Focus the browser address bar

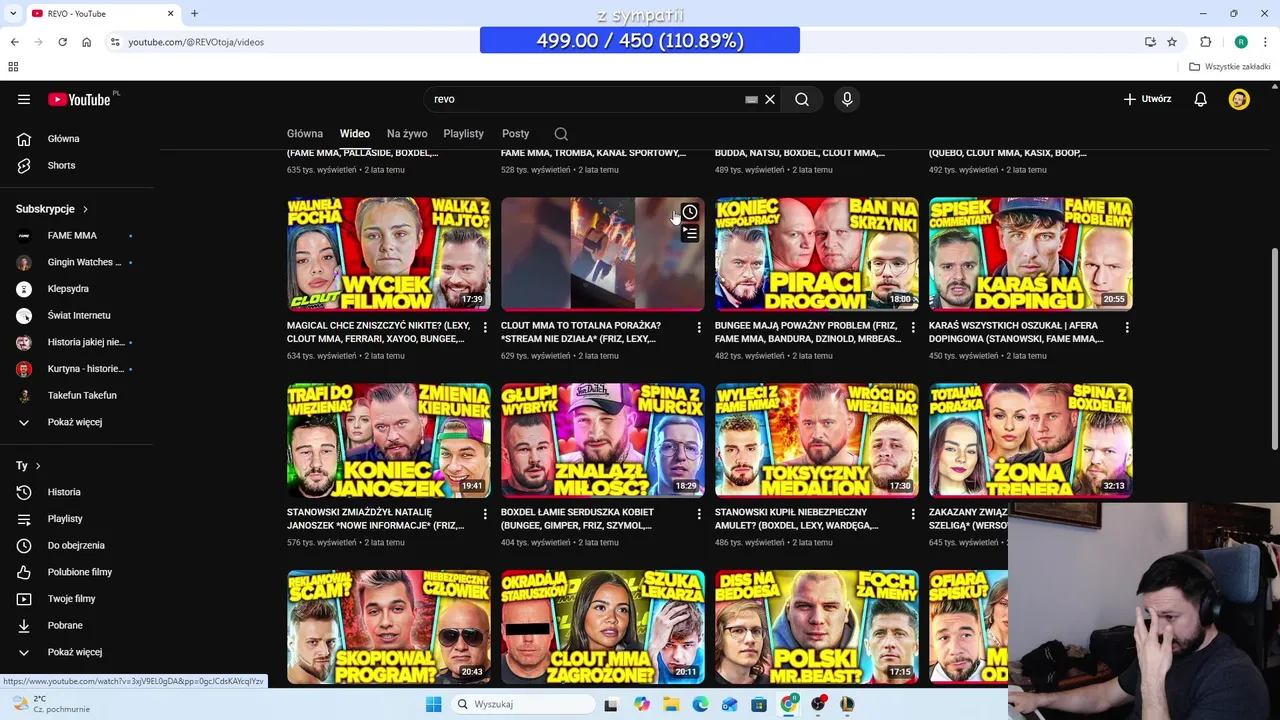pyautogui.click(x=620, y=42)
